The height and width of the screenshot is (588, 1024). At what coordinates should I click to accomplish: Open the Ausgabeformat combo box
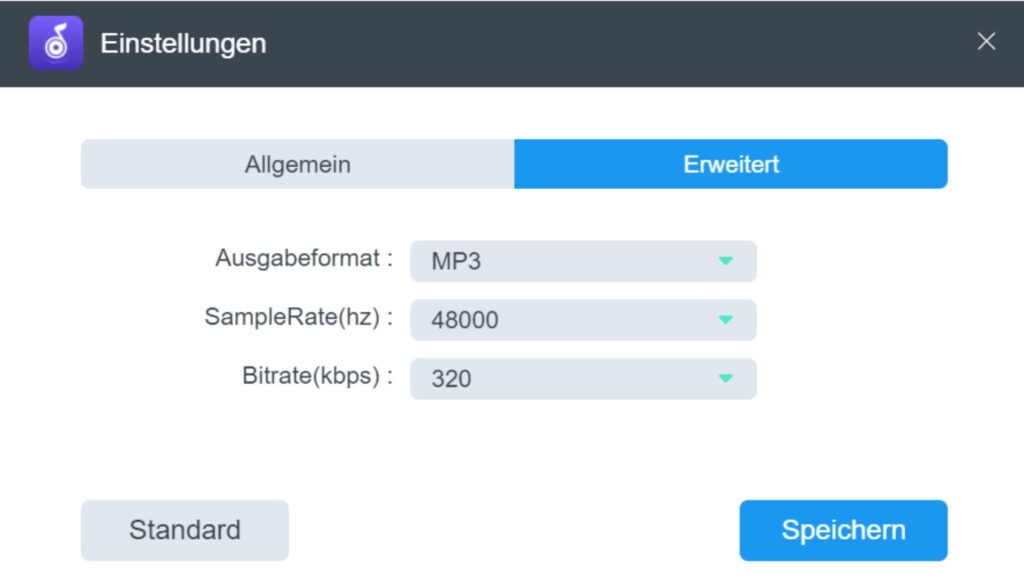(x=583, y=261)
